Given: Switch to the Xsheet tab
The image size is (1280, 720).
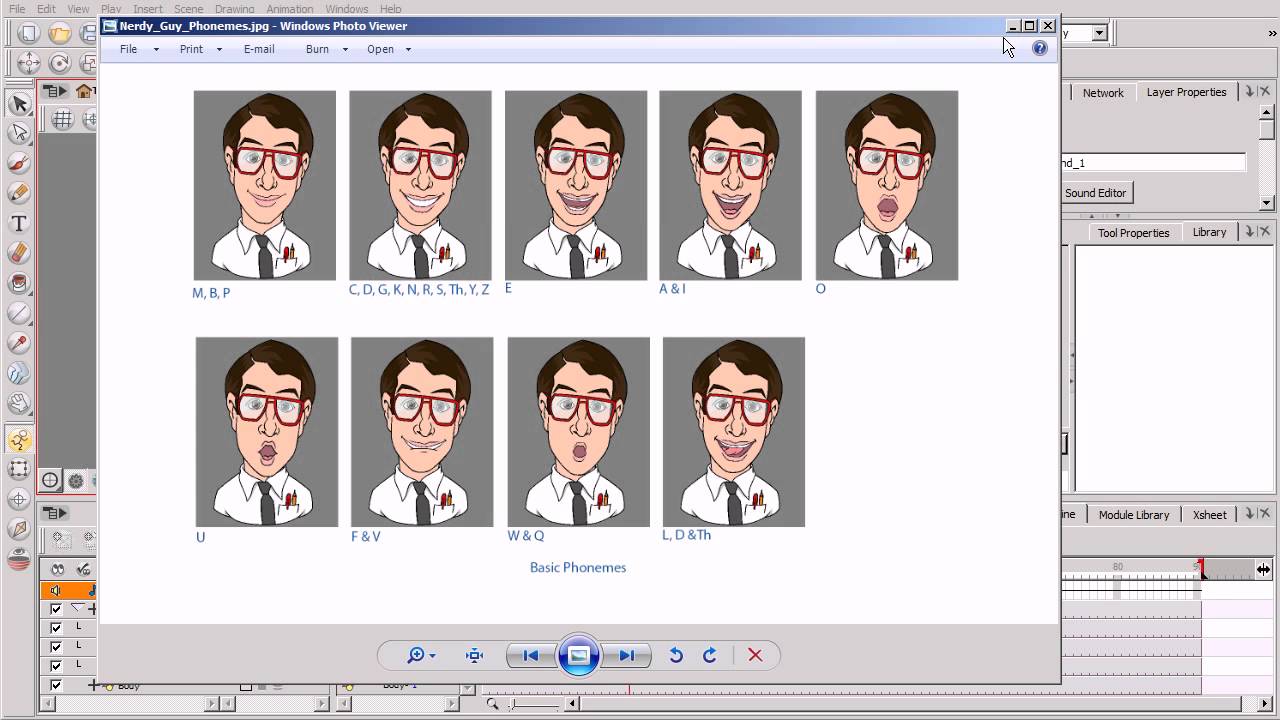Looking at the screenshot, I should coord(1209,515).
